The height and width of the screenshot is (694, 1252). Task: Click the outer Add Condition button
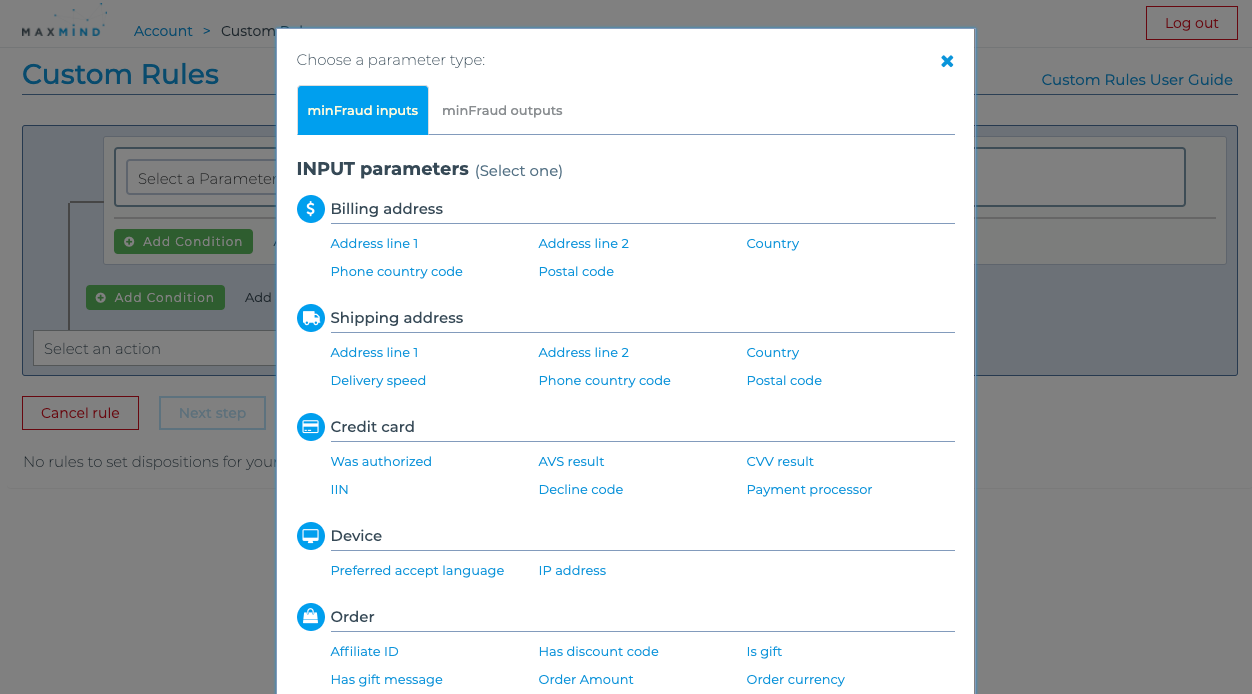[155, 297]
